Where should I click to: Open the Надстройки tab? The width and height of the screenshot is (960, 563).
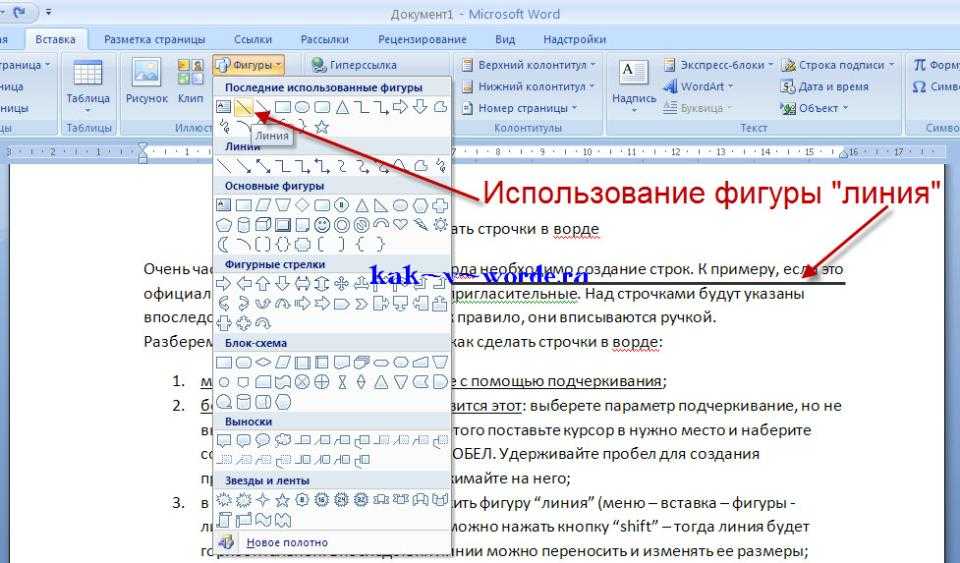tap(574, 39)
